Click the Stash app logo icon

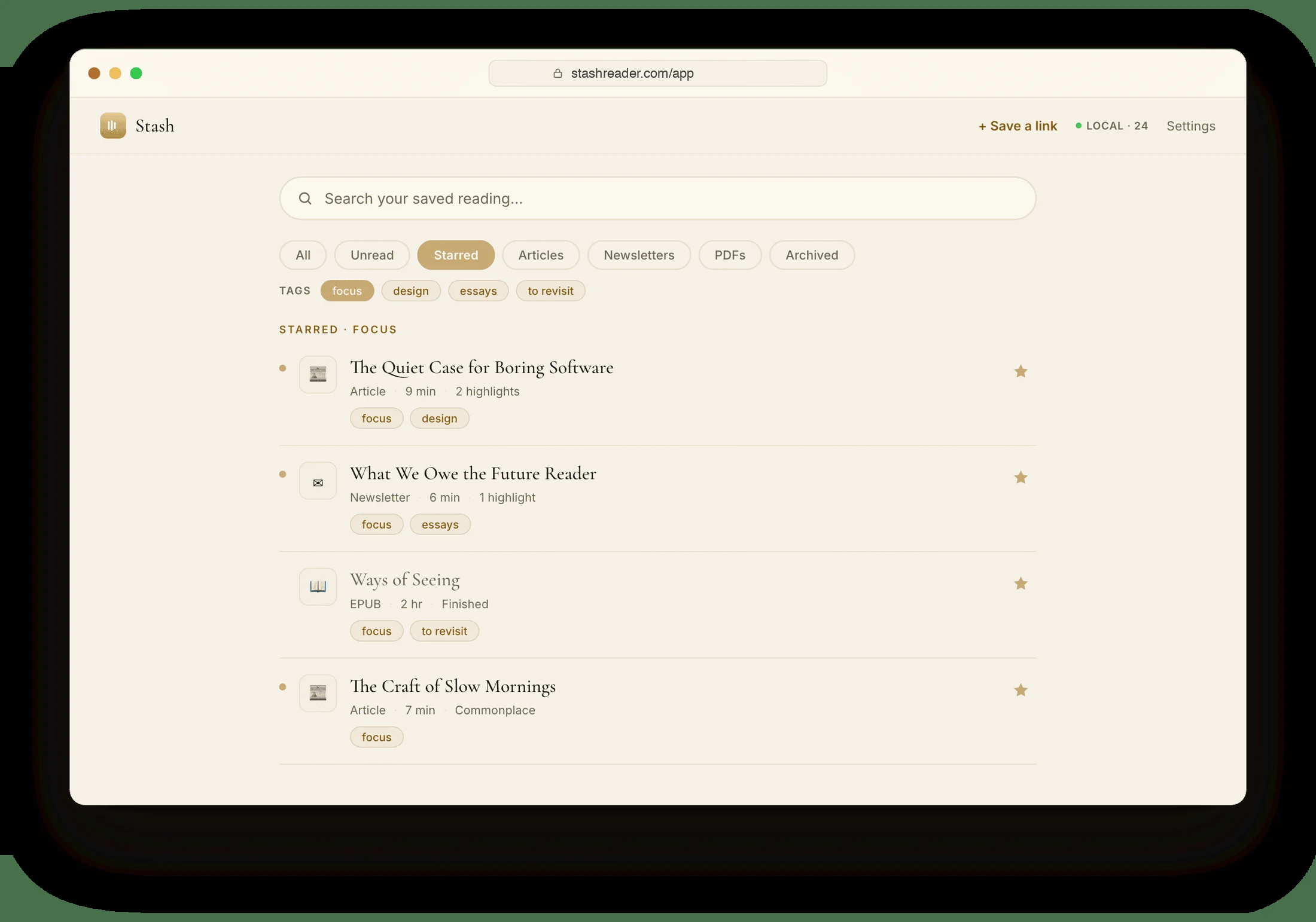pyautogui.click(x=113, y=126)
